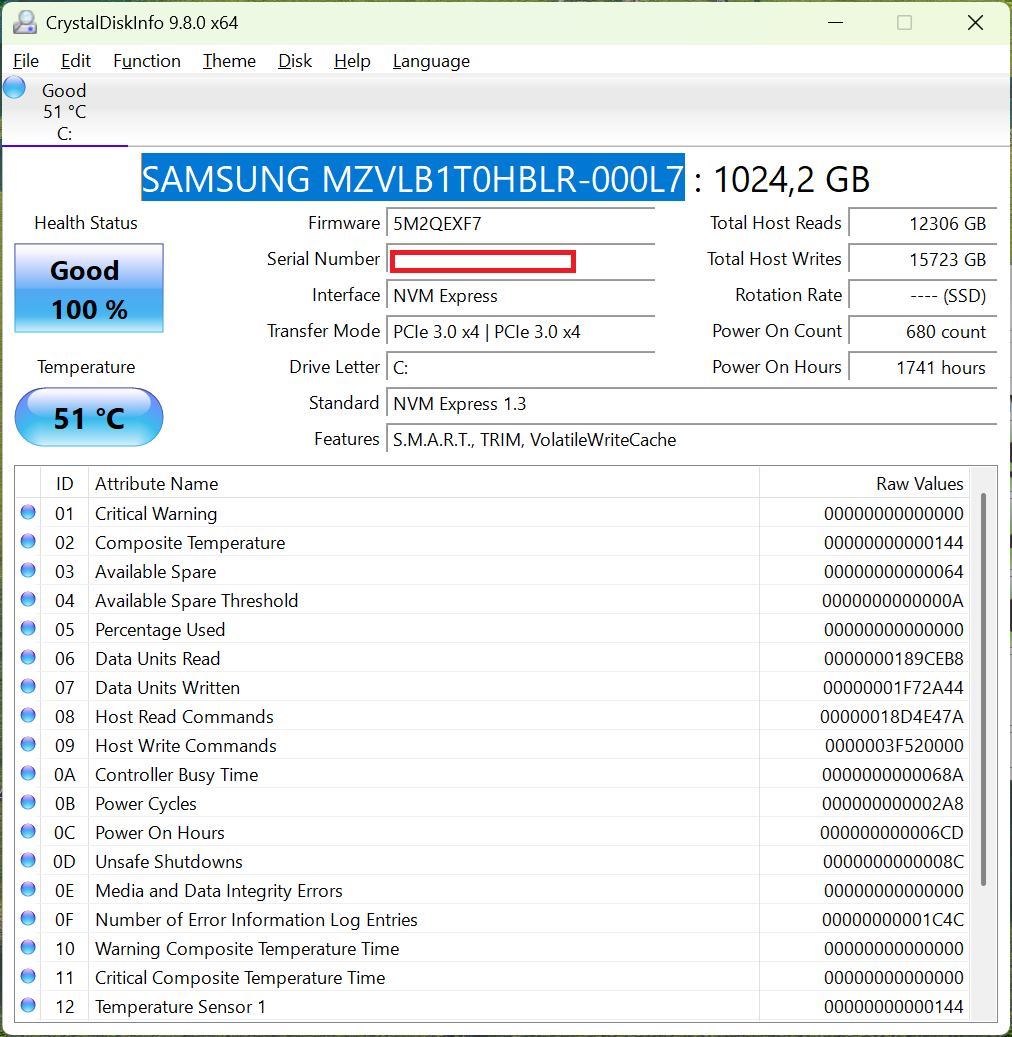The height and width of the screenshot is (1037, 1012).
Task: Open the Language menu
Action: tap(431, 61)
